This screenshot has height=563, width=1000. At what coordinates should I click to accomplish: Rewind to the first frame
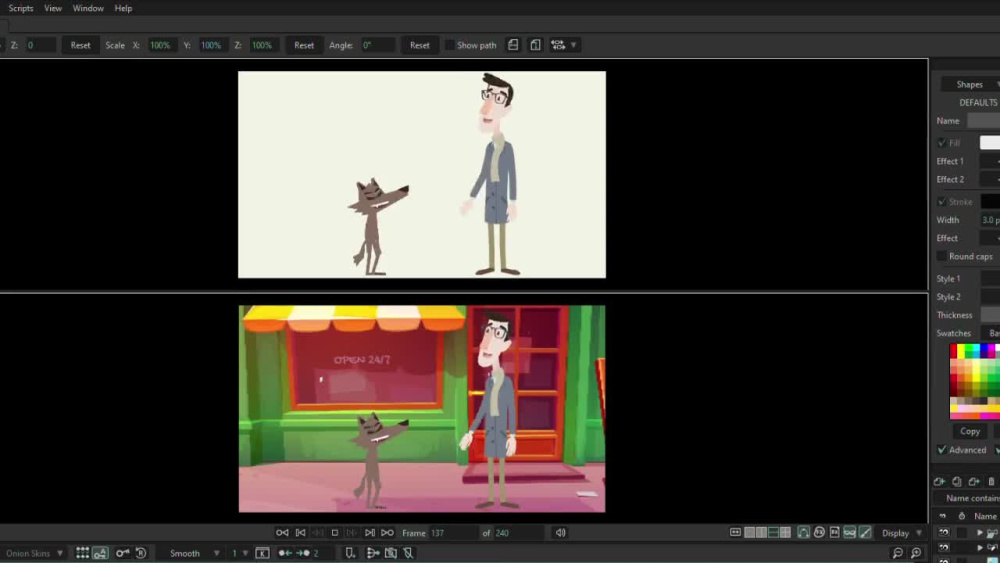click(283, 532)
